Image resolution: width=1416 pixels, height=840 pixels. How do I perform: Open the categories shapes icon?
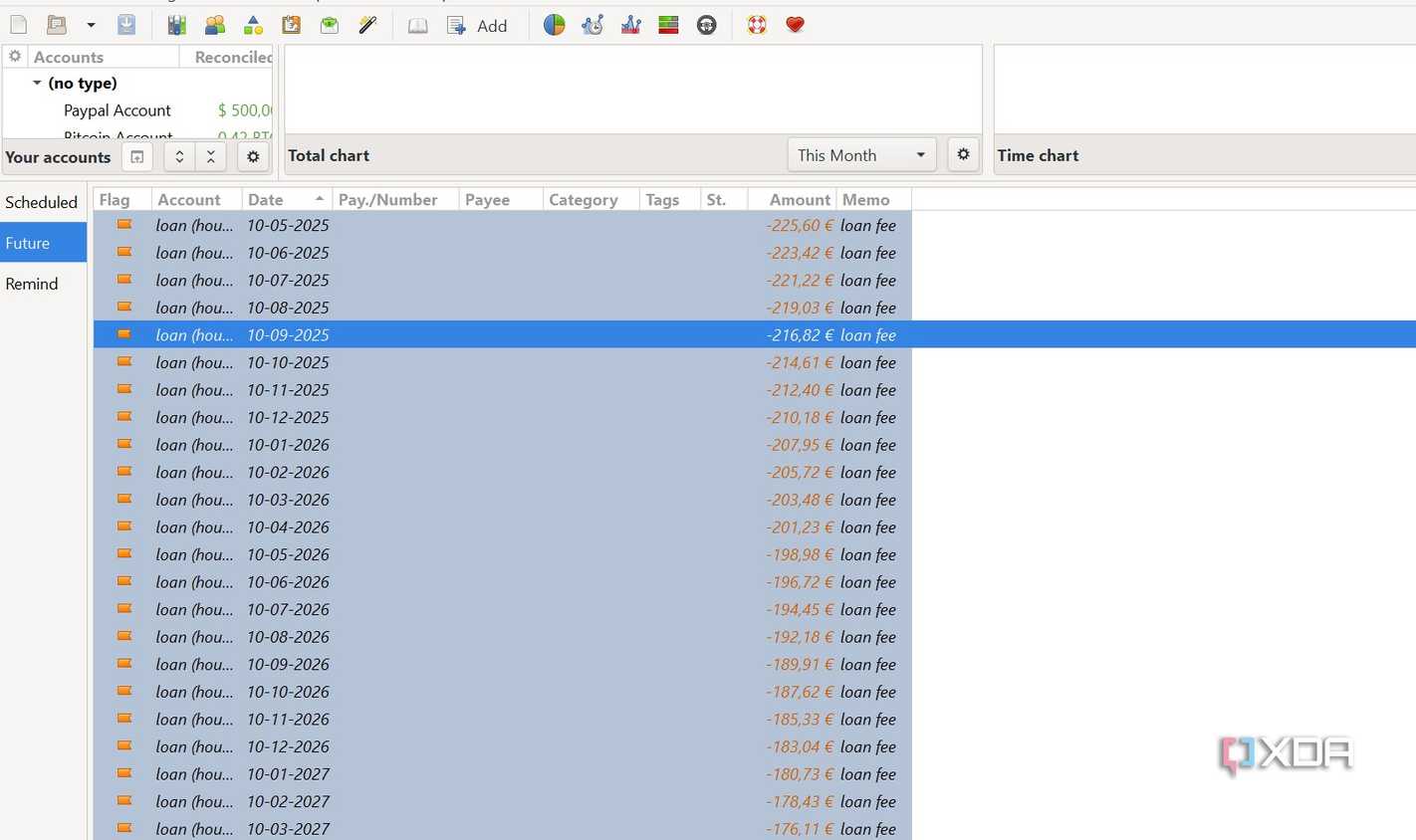click(253, 25)
